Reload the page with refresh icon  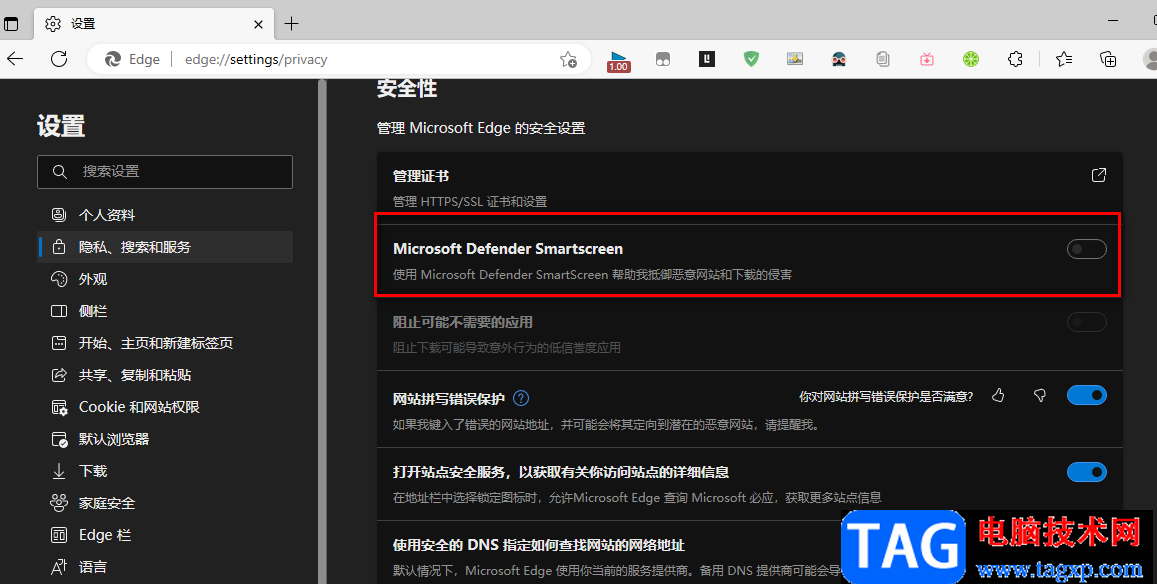click(59, 59)
